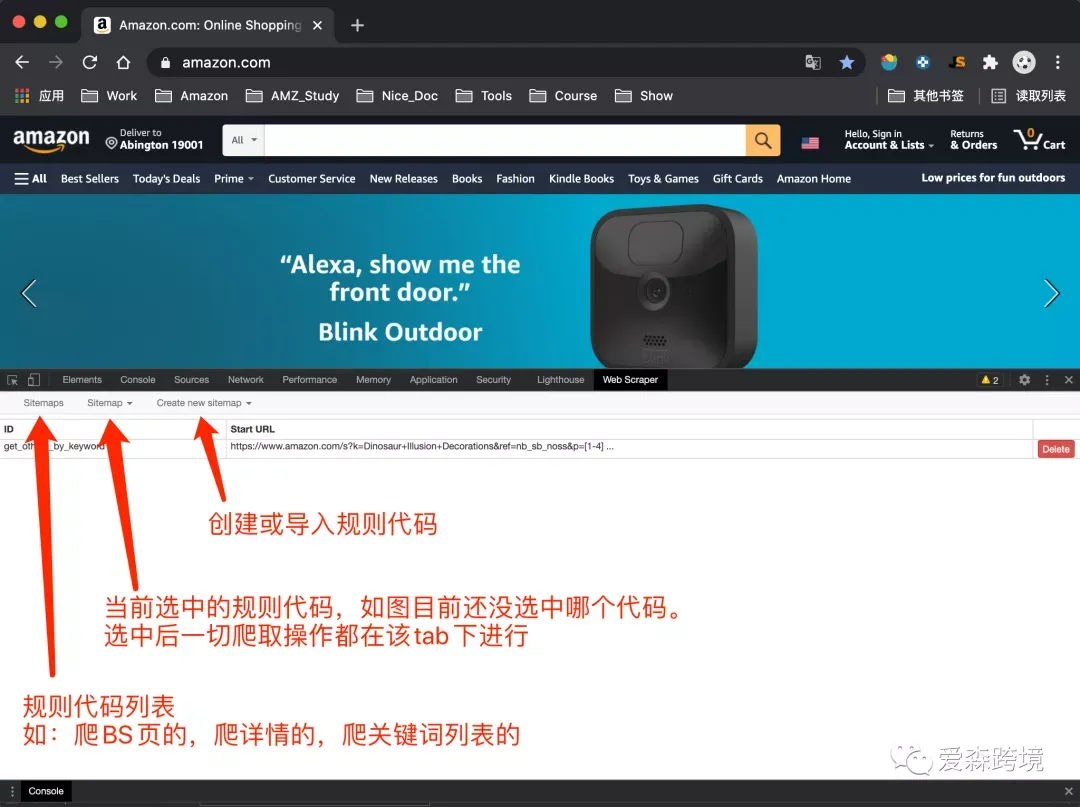1080x807 pixels.
Task: Click the colorful globe extension icon
Action: (889, 63)
